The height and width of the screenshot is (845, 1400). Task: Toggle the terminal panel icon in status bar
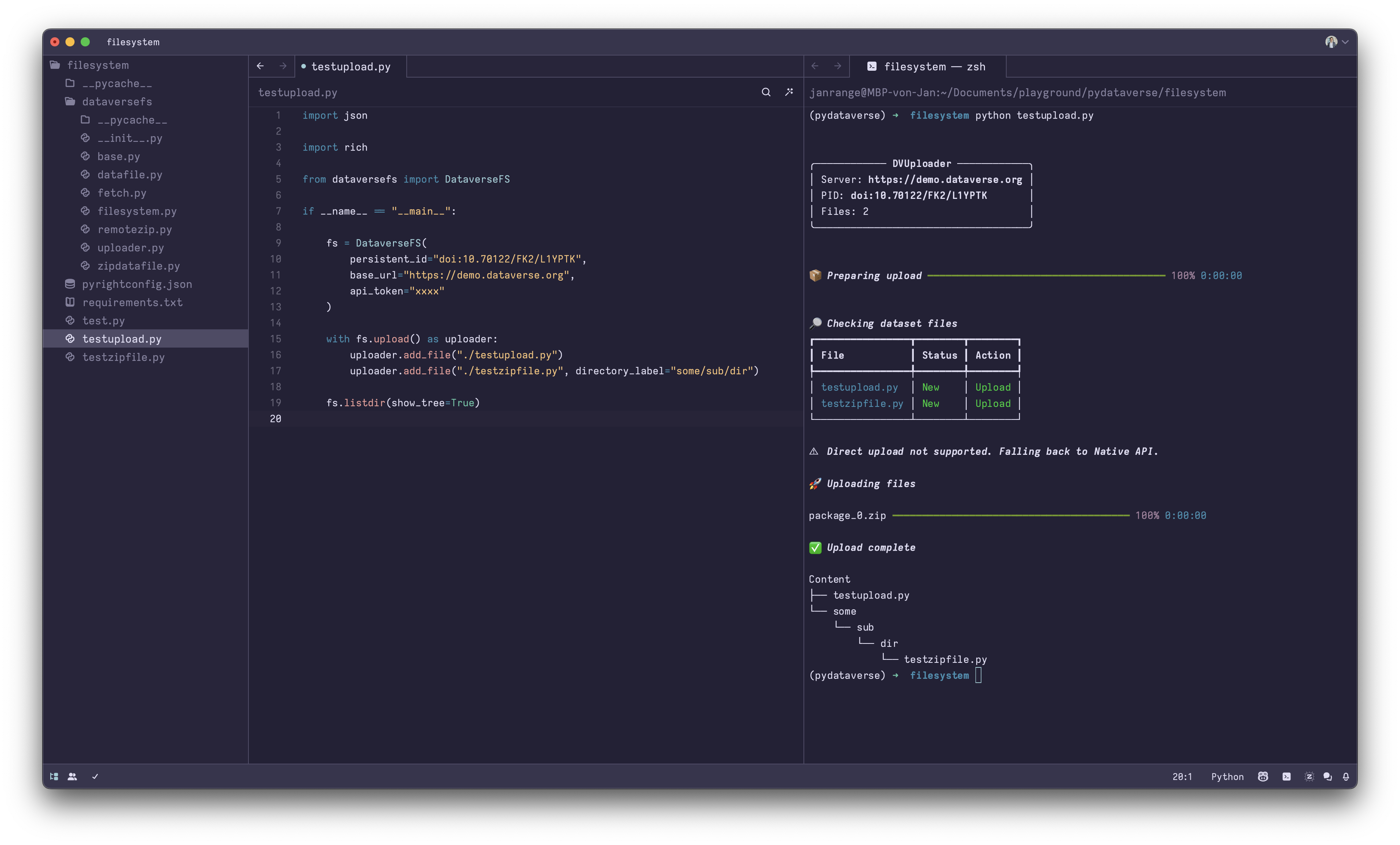[1286, 776]
